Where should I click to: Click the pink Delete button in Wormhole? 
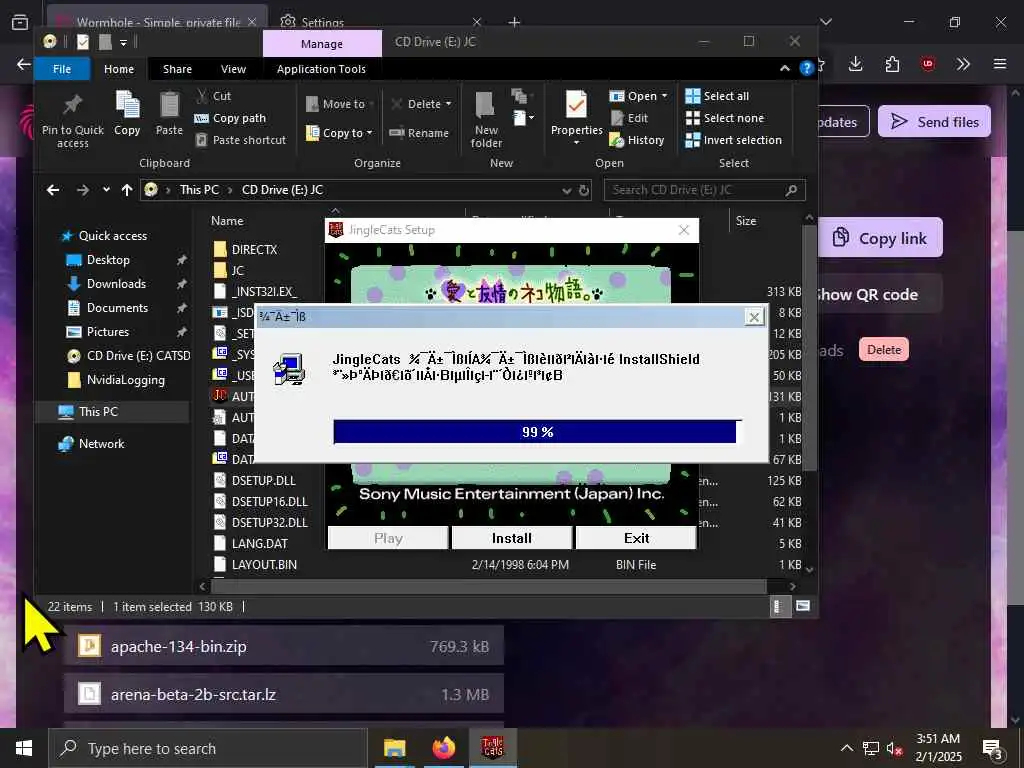point(884,349)
